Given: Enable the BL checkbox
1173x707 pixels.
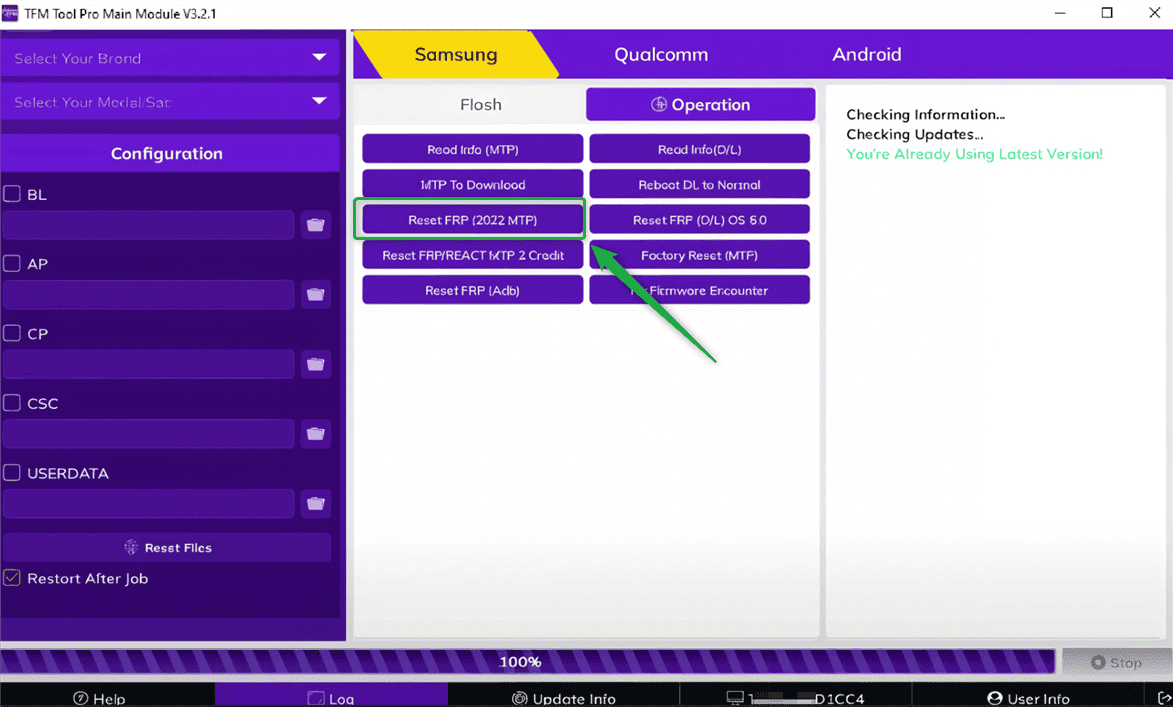Looking at the screenshot, I should pyautogui.click(x=12, y=194).
